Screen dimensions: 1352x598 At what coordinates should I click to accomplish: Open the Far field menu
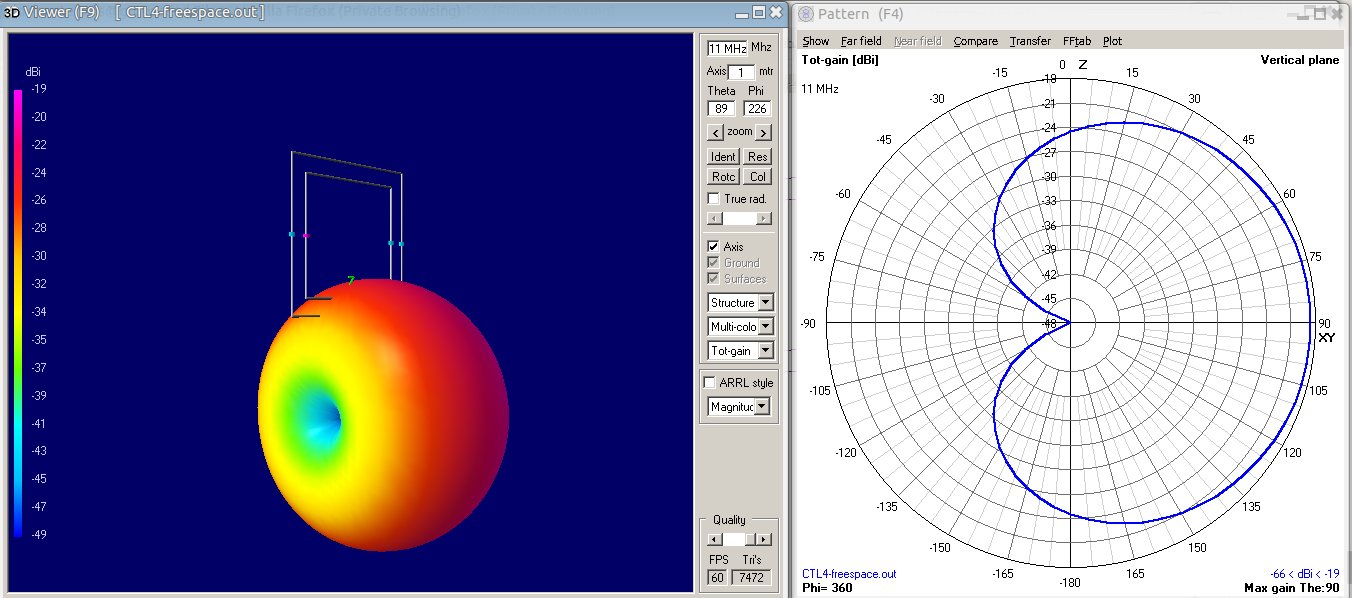point(861,41)
